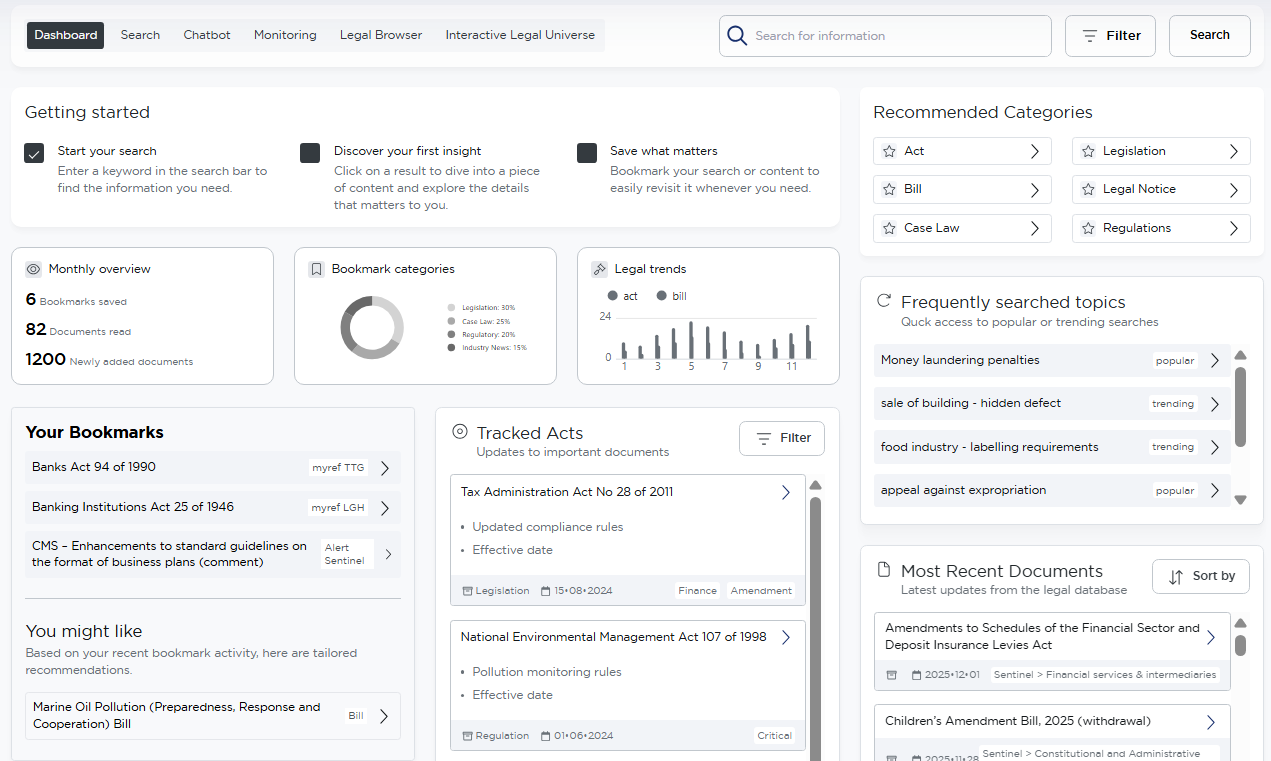Click the bookmark icon in Bookmark categories
This screenshot has height=761, width=1271.
(316, 269)
